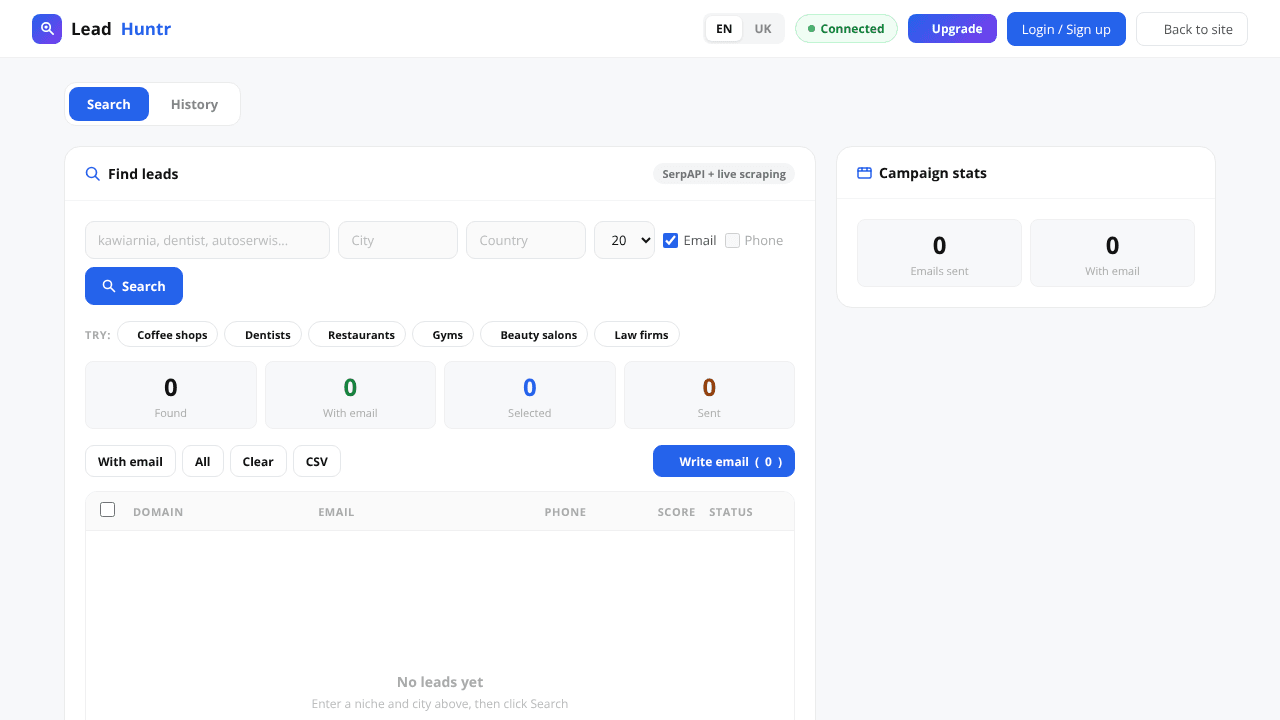The image size is (1280, 720).
Task: Switch language to EN
Action: click(x=724, y=29)
